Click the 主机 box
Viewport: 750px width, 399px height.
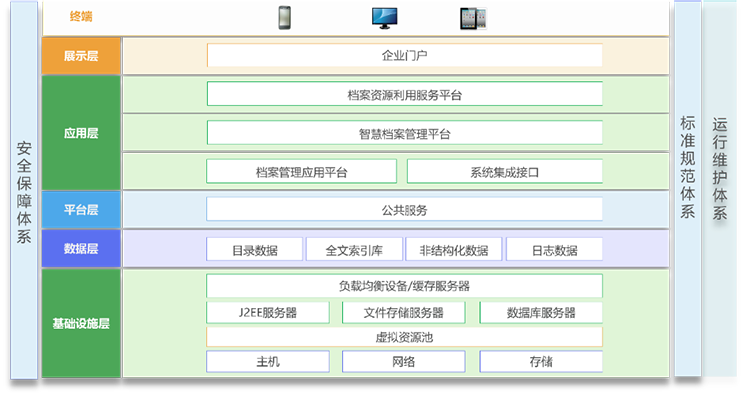(x=268, y=361)
